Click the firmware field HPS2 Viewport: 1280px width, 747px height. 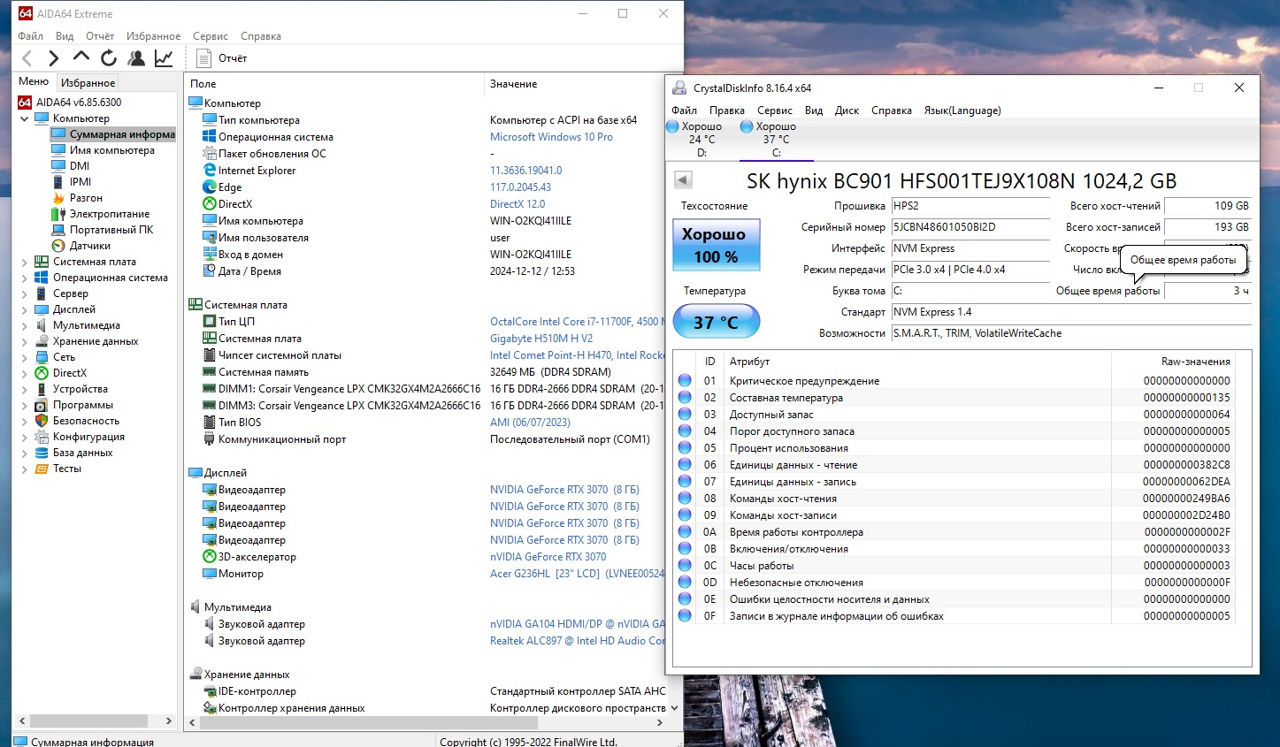tap(969, 206)
